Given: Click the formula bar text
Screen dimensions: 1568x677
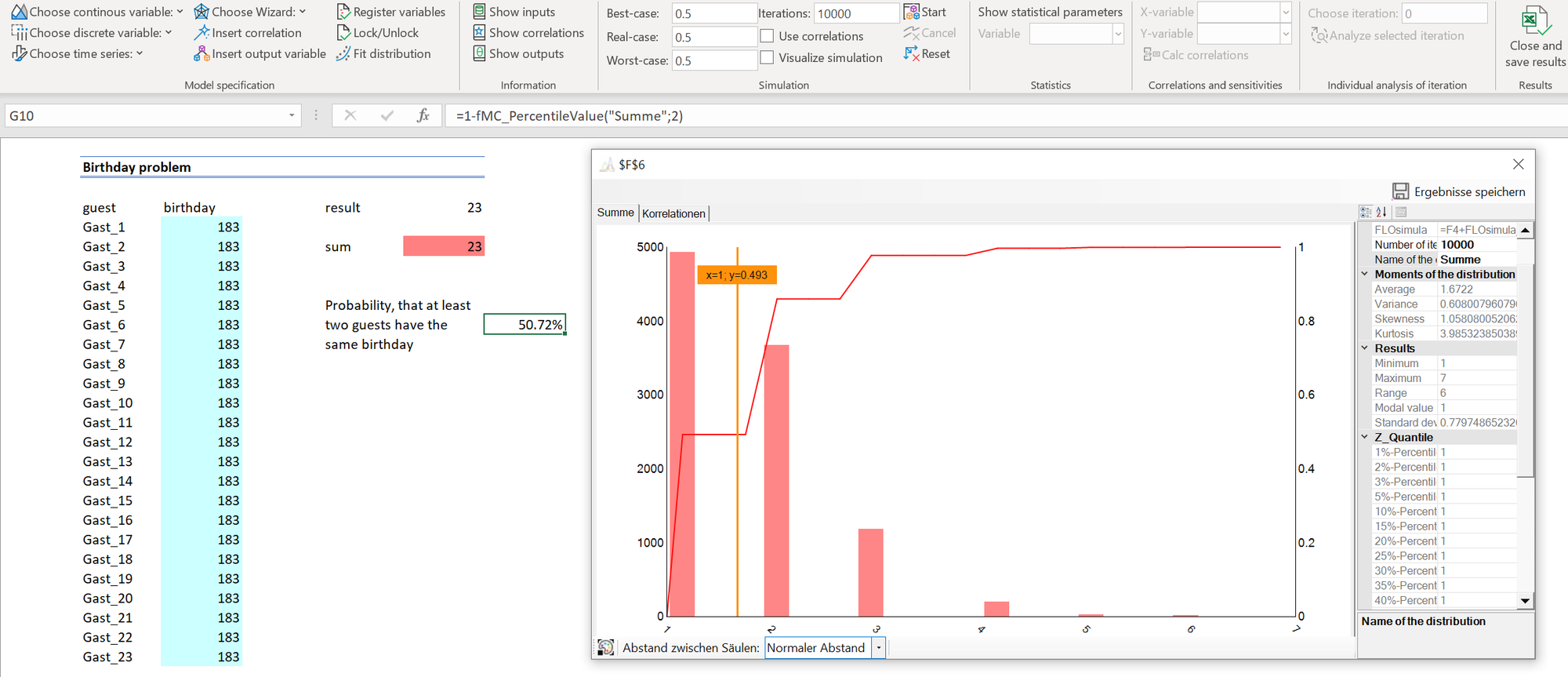Looking at the screenshot, I should point(570,115).
